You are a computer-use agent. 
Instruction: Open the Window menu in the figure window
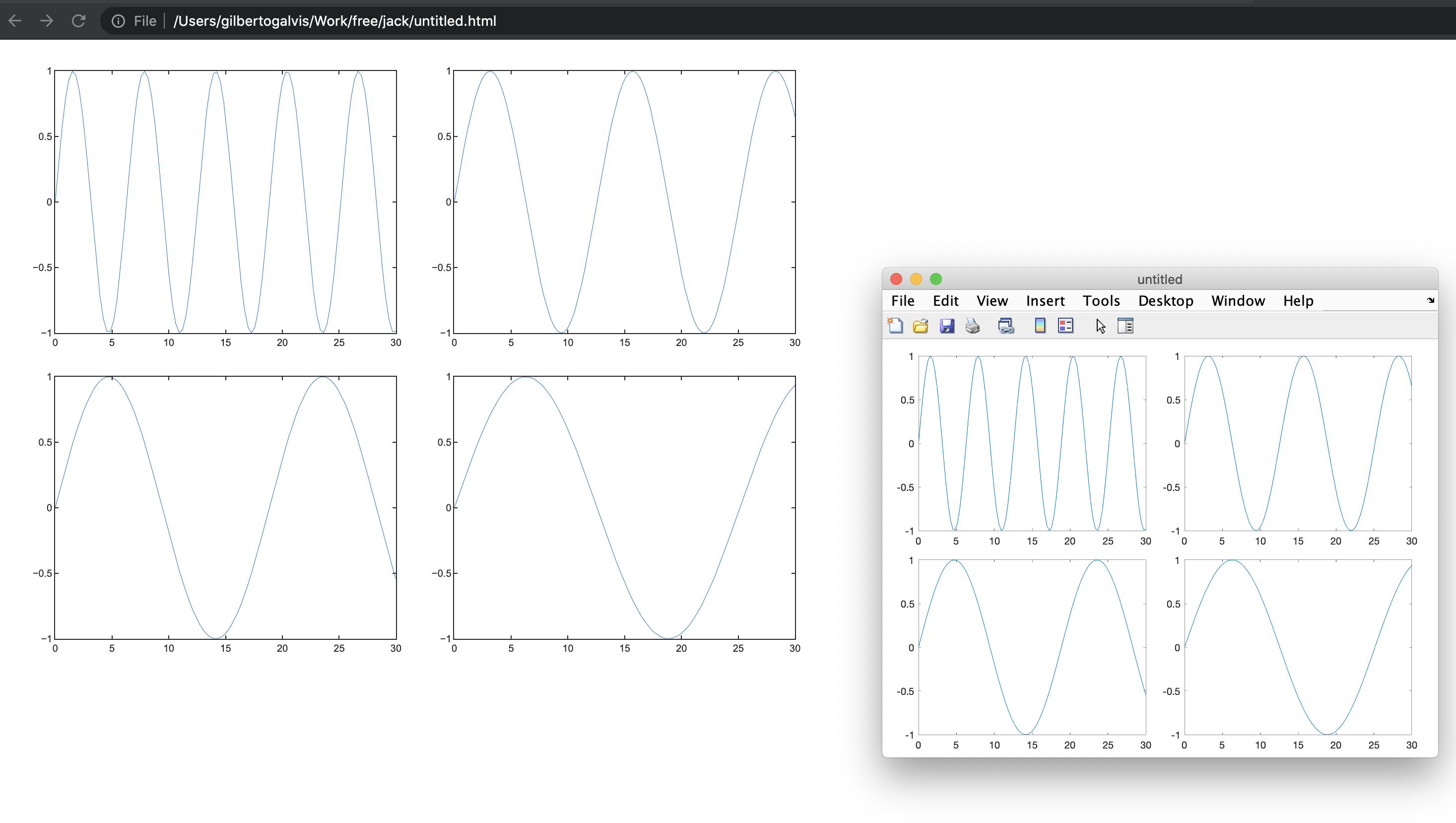coord(1238,301)
